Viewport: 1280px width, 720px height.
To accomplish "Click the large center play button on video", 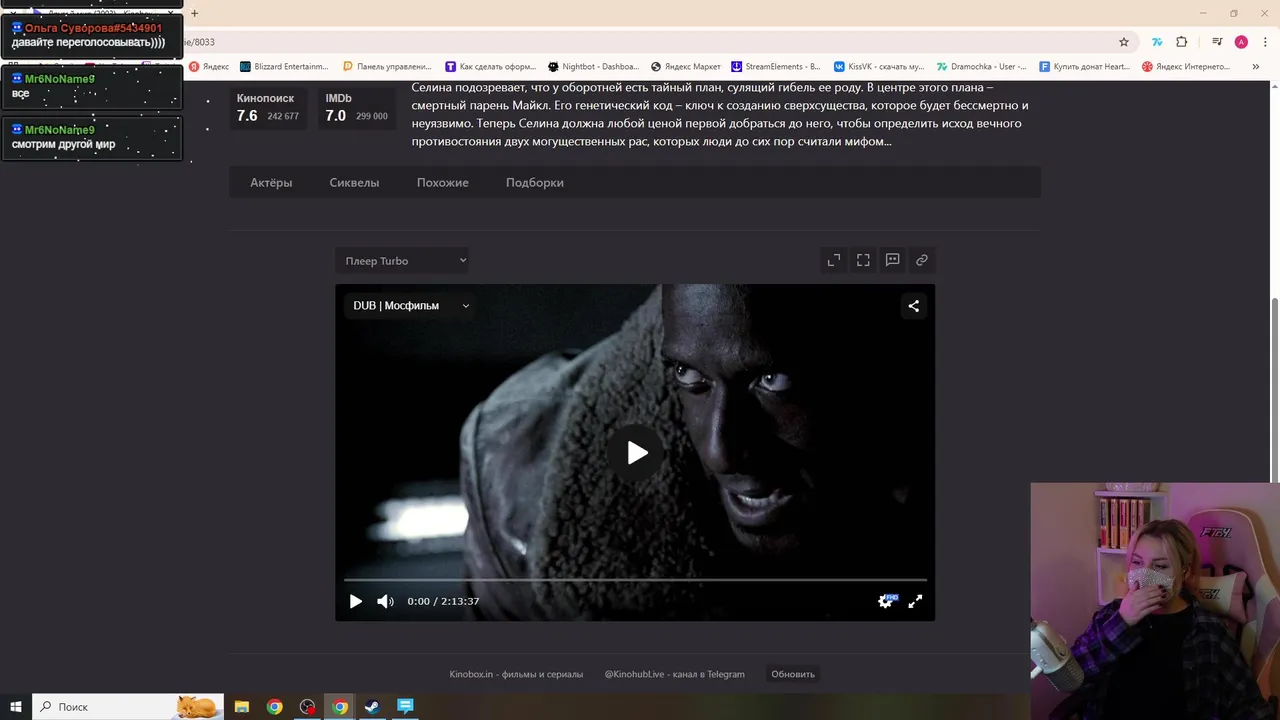I will 636,452.
